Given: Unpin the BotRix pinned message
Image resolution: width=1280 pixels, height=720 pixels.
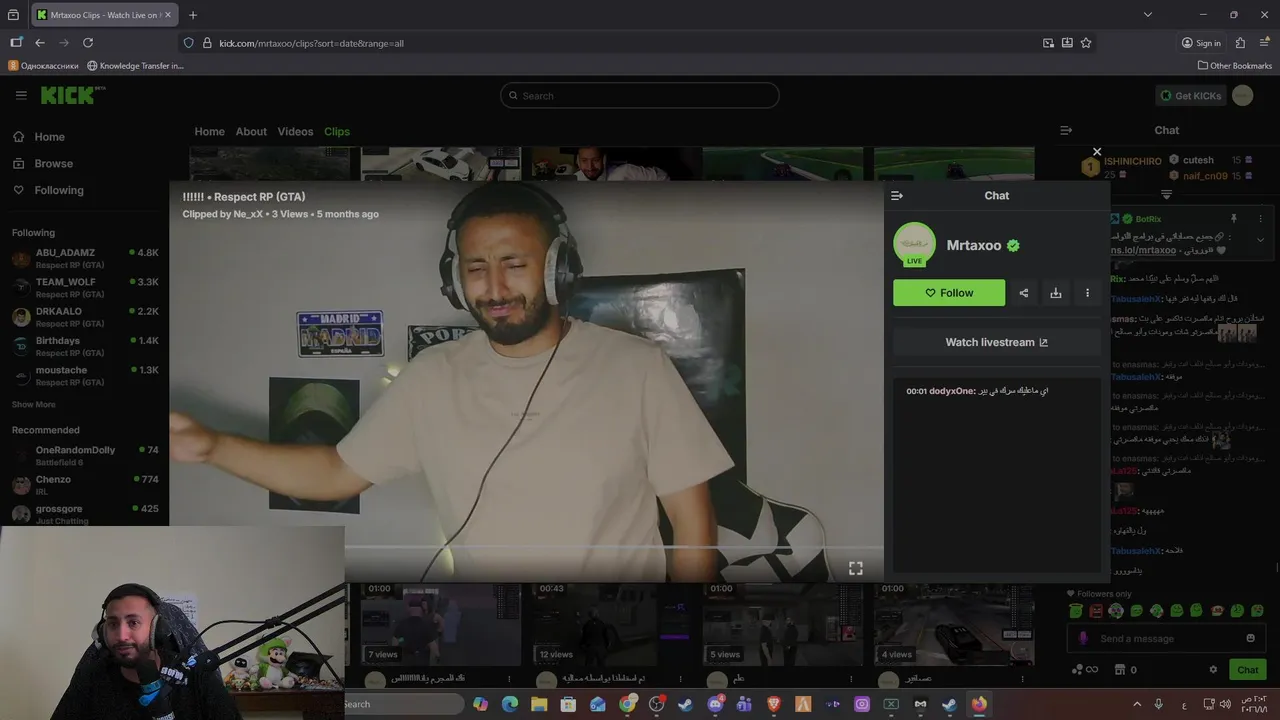Looking at the screenshot, I should [x=1233, y=219].
